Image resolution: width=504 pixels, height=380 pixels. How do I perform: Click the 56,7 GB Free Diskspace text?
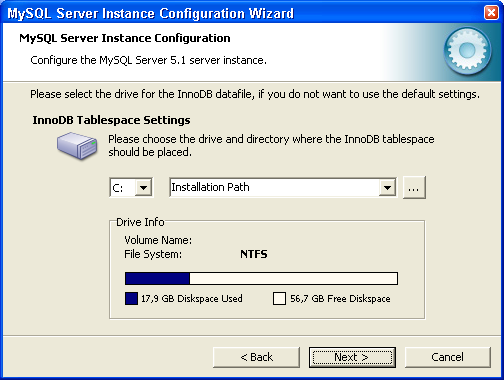tap(340, 298)
